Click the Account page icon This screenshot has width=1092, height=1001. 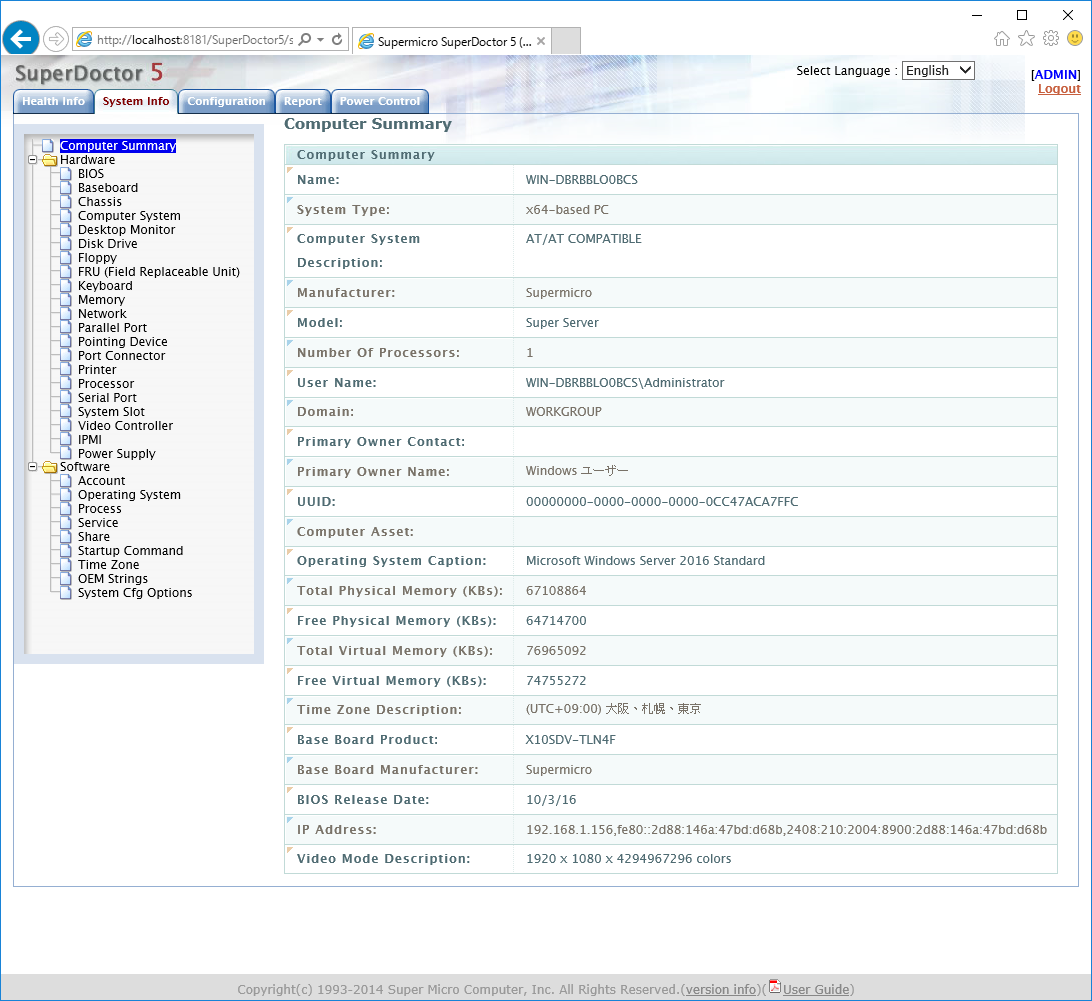click(x=65, y=481)
